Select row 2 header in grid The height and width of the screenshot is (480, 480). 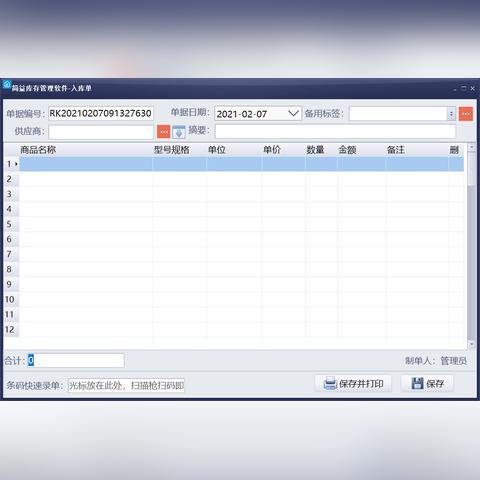[x=12, y=179]
